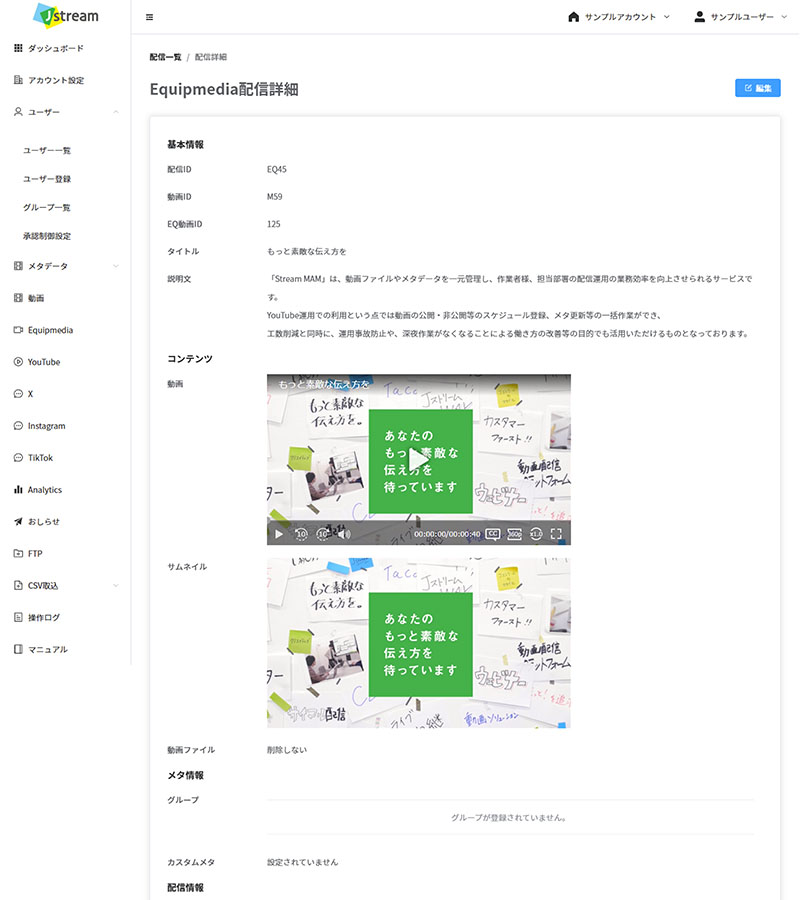Rewind 10 seconds in the video player
The image size is (800, 900).
301,534
